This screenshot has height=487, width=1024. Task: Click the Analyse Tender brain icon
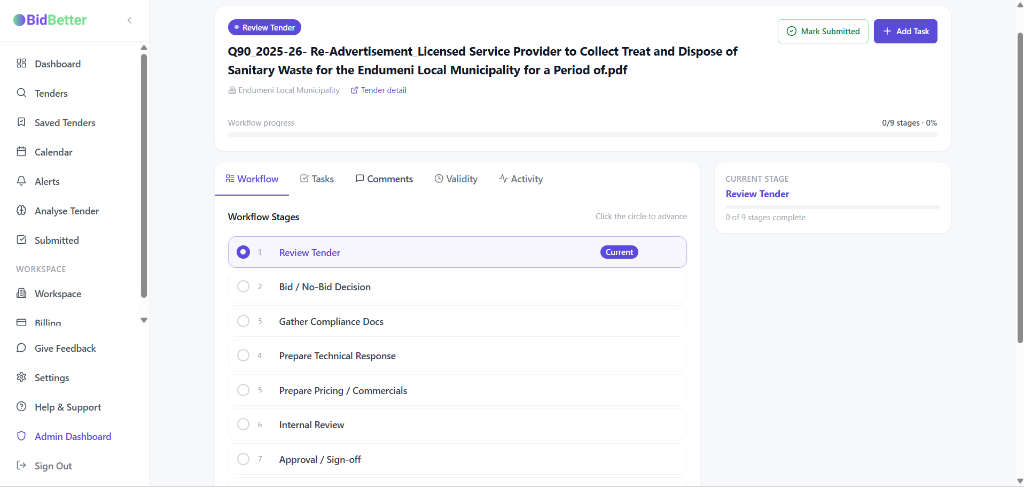[x=22, y=210]
